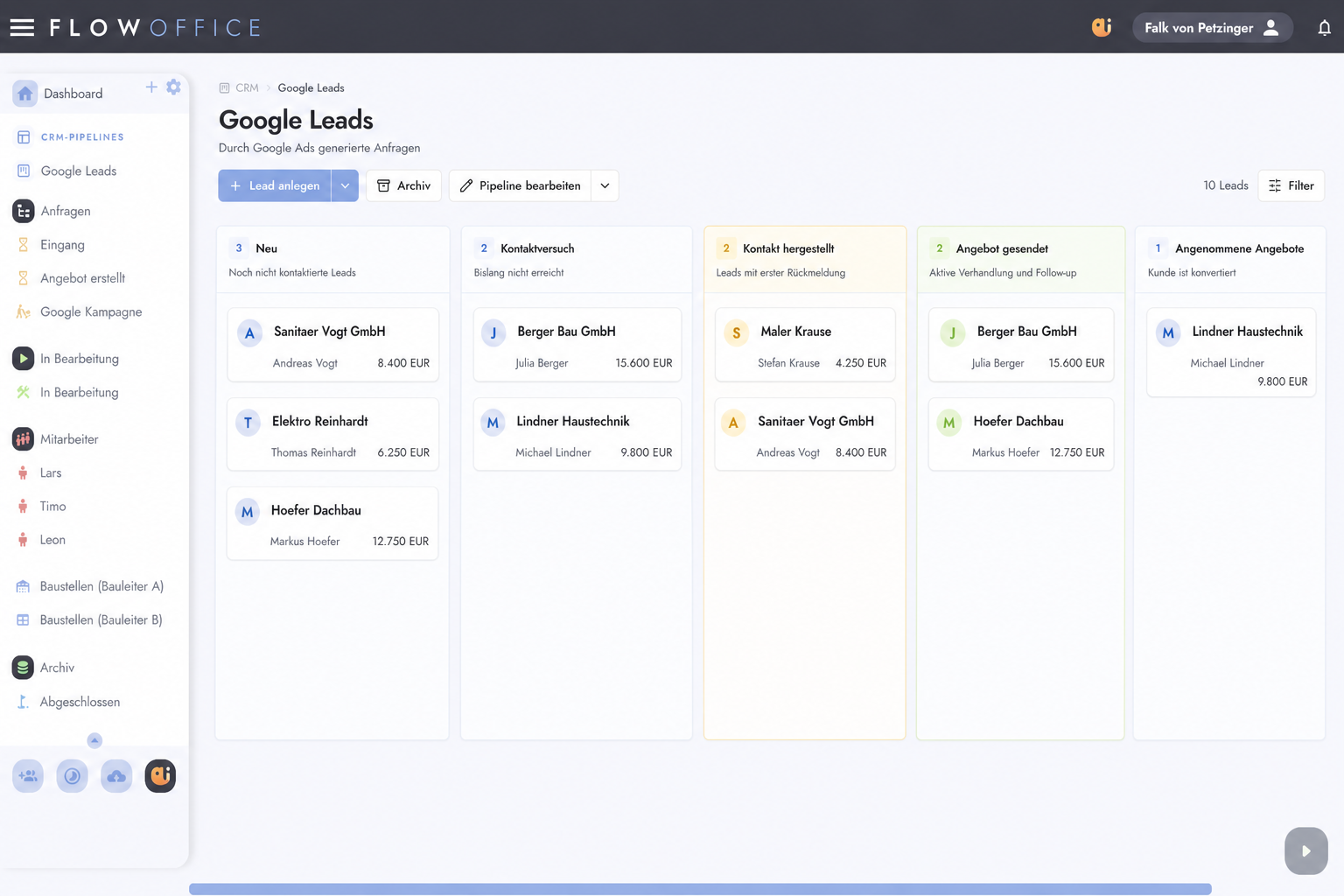This screenshot has height=896, width=1344.
Task: Open Baustellen (Bauleiter B)
Action: point(101,619)
